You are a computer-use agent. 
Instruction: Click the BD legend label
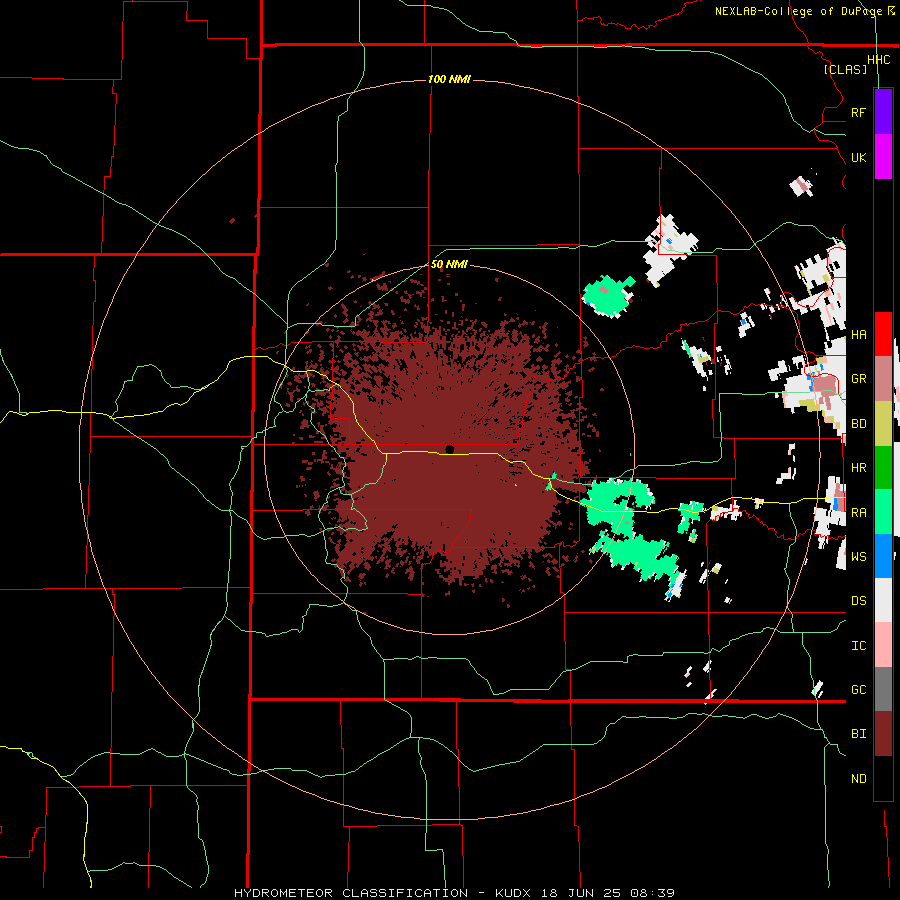point(858,424)
